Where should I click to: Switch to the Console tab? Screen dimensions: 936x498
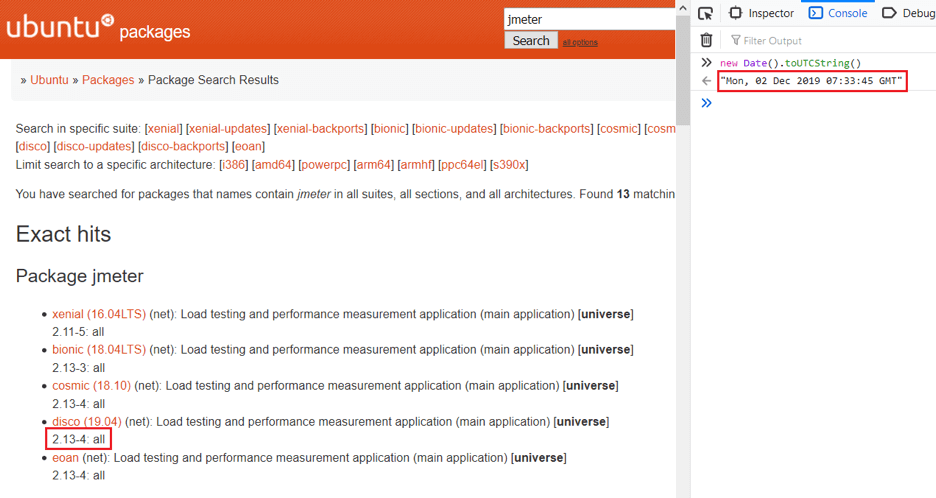[x=838, y=13]
